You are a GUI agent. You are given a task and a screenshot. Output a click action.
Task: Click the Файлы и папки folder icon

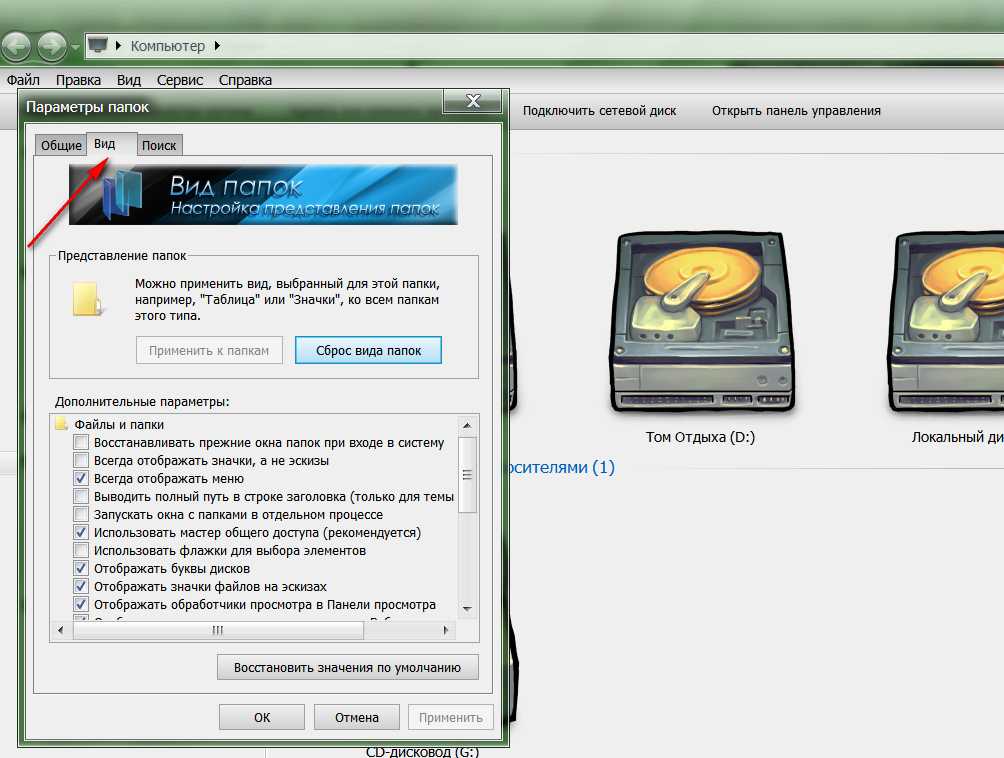(62, 424)
